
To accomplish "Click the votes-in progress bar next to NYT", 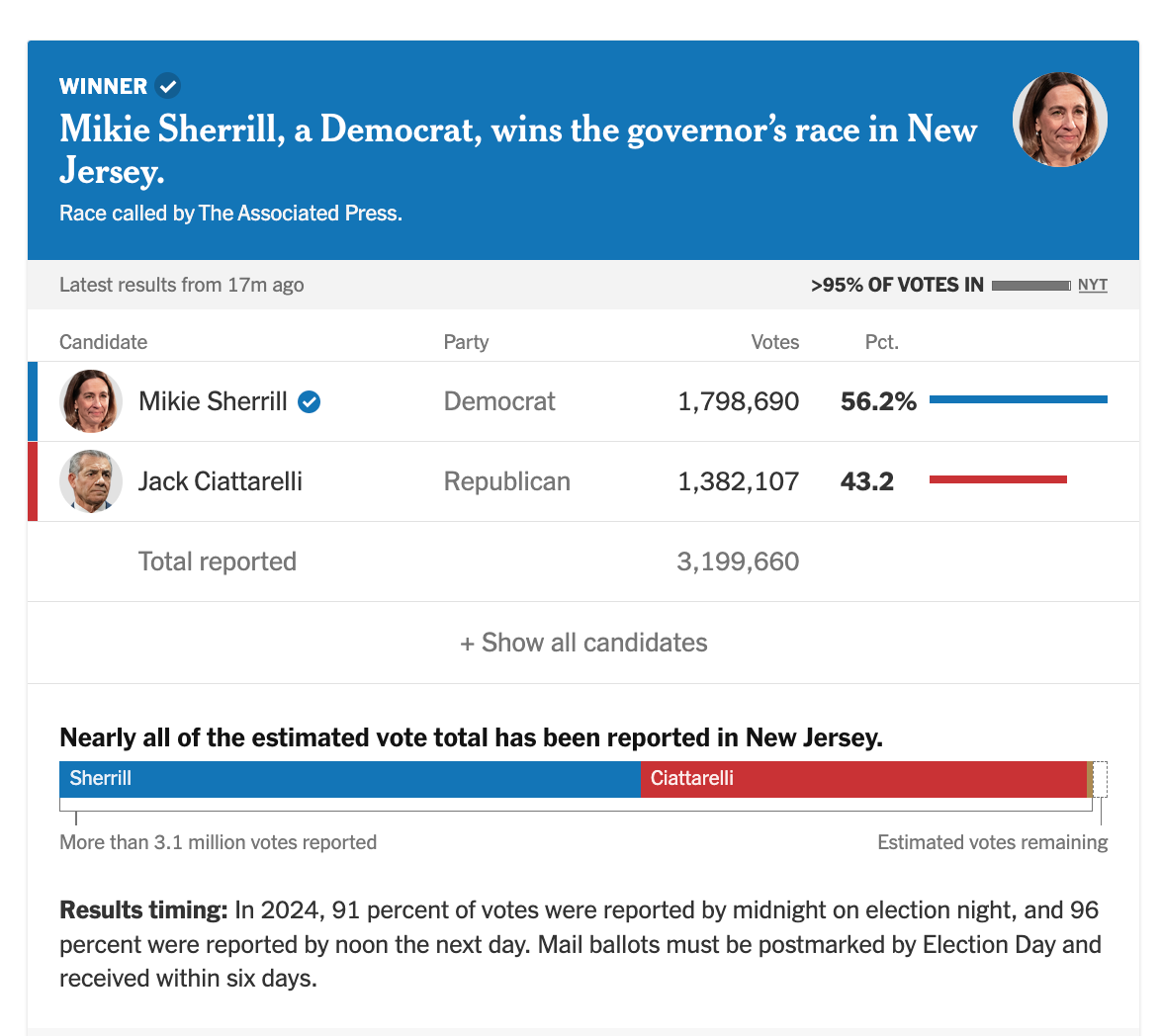I will pyautogui.click(x=1030, y=286).
